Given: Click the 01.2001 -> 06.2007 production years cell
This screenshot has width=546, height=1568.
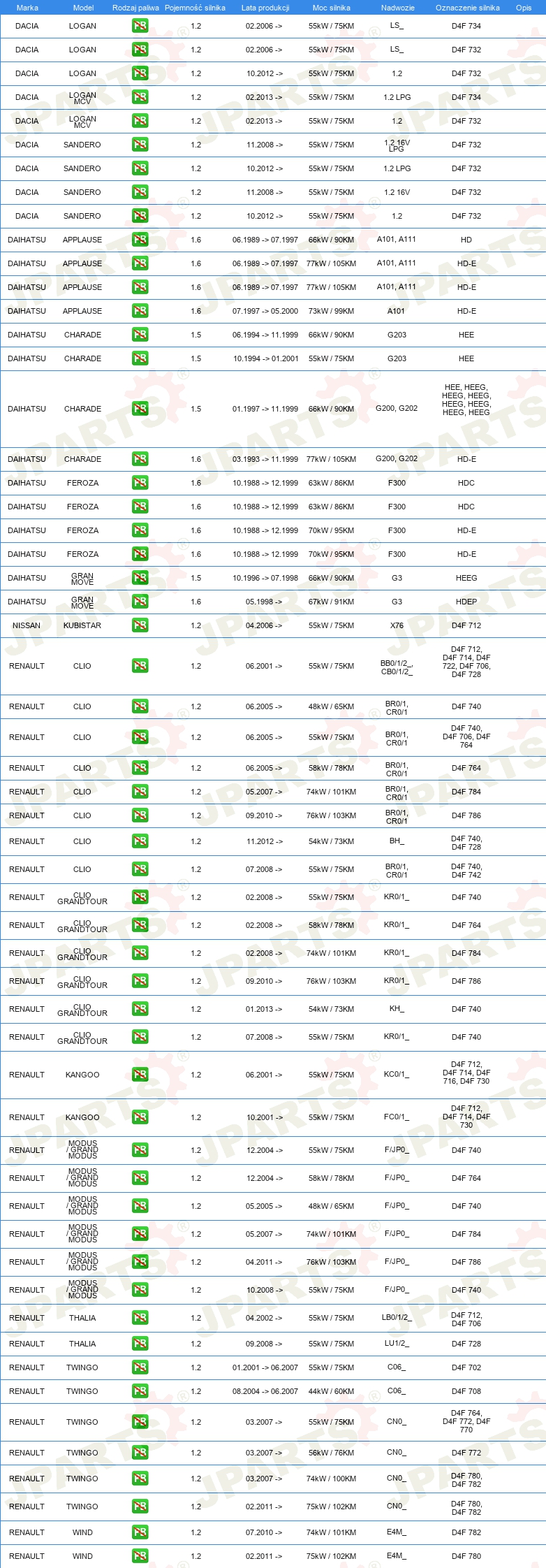Looking at the screenshot, I should [265, 1367].
